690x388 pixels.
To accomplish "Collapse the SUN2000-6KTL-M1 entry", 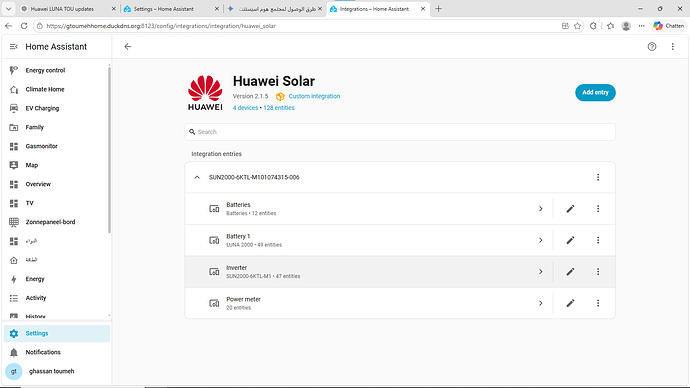I will pos(197,177).
